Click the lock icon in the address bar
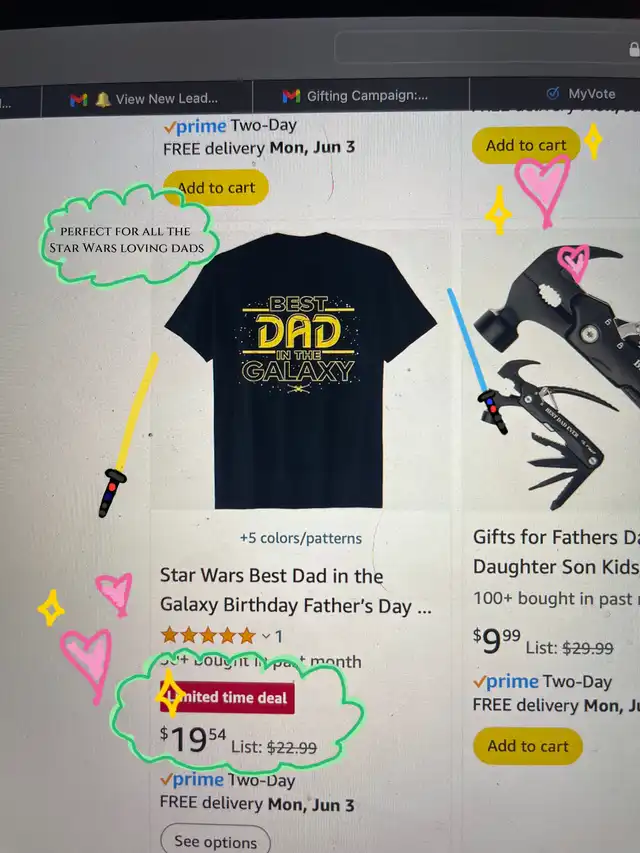The width and height of the screenshot is (640, 853). pos(635,50)
